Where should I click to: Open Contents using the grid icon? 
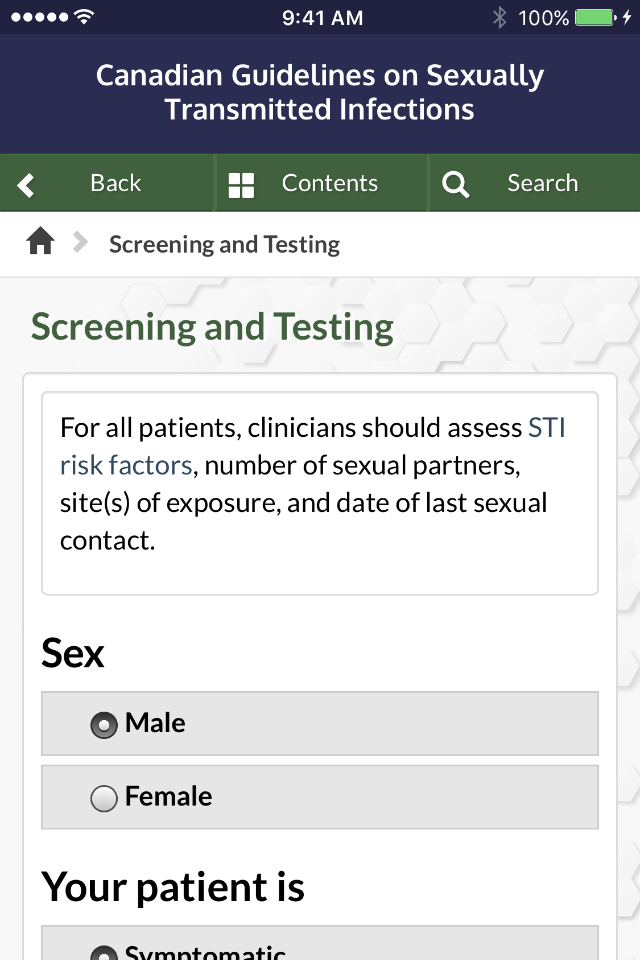point(241,183)
